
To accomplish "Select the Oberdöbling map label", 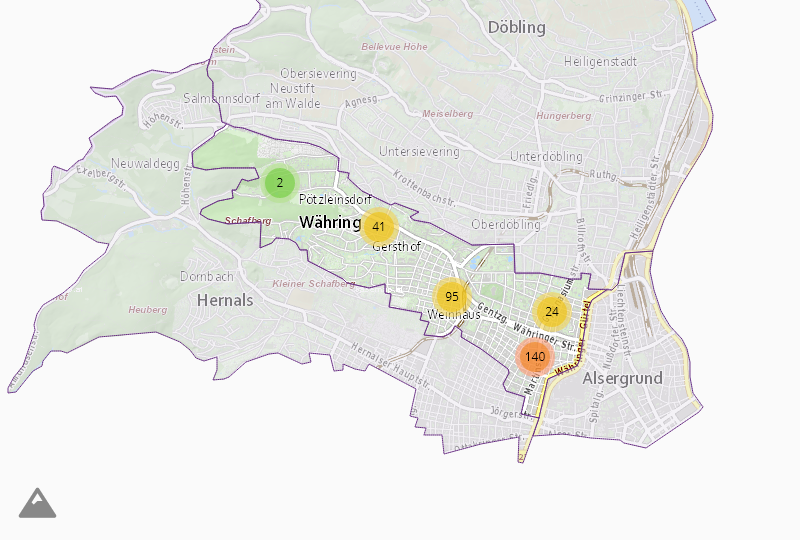I will pos(506,225).
